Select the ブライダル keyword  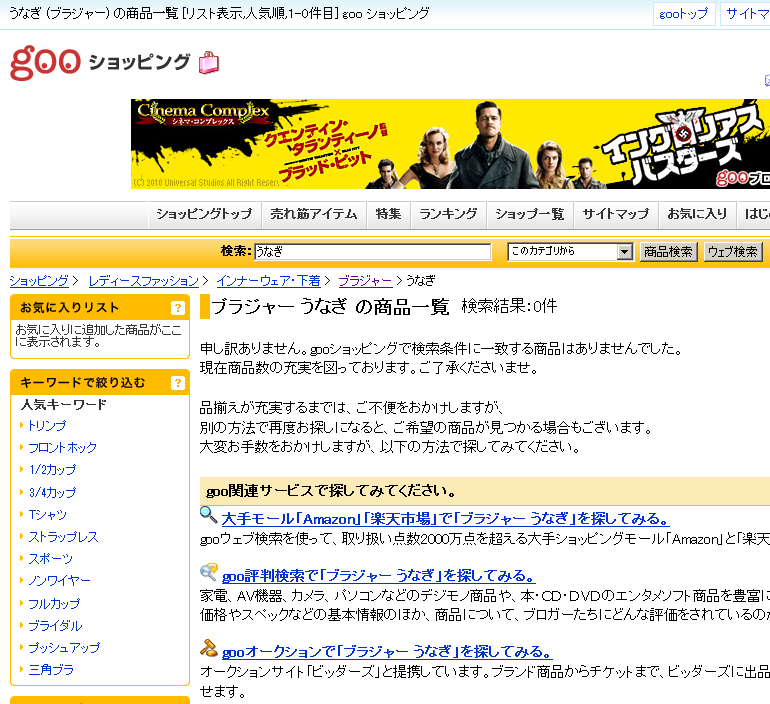point(55,625)
